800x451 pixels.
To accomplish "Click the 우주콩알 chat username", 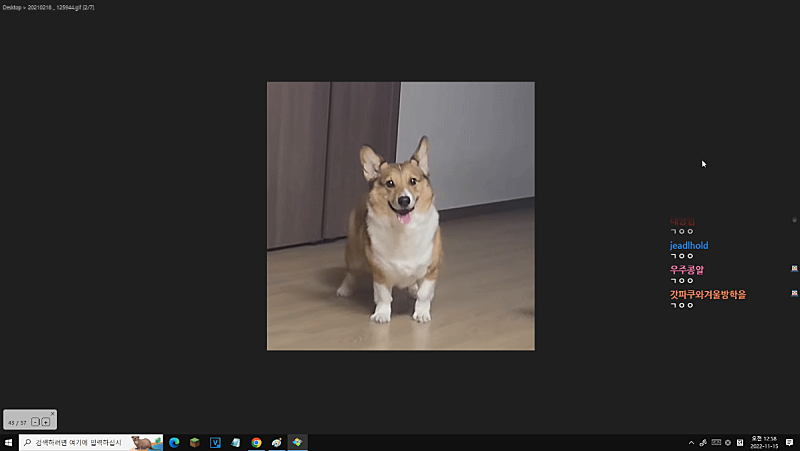I will [687, 270].
